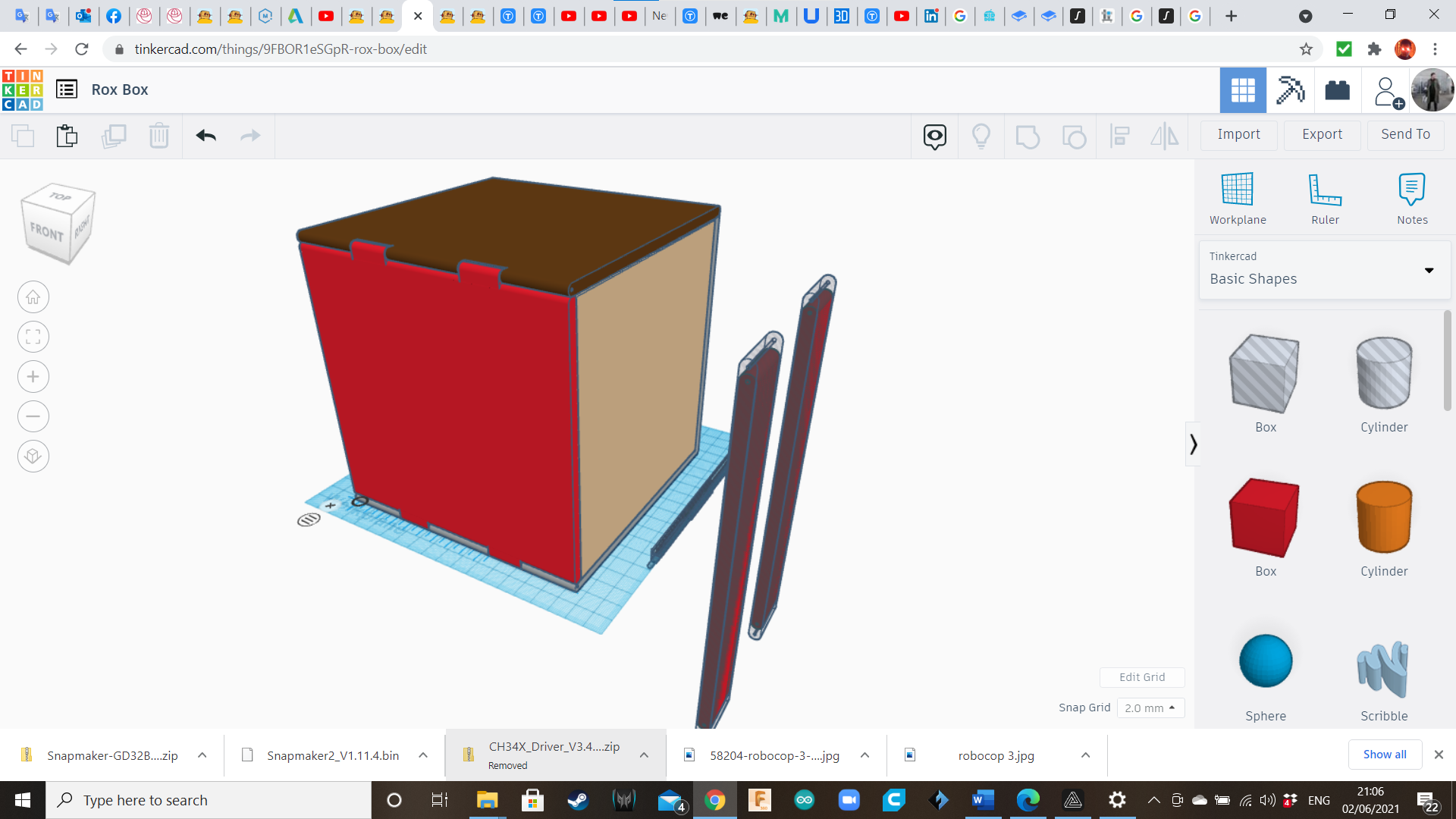The image size is (1456, 819).
Task: Click the Fit all in view icon
Action: tap(33, 337)
